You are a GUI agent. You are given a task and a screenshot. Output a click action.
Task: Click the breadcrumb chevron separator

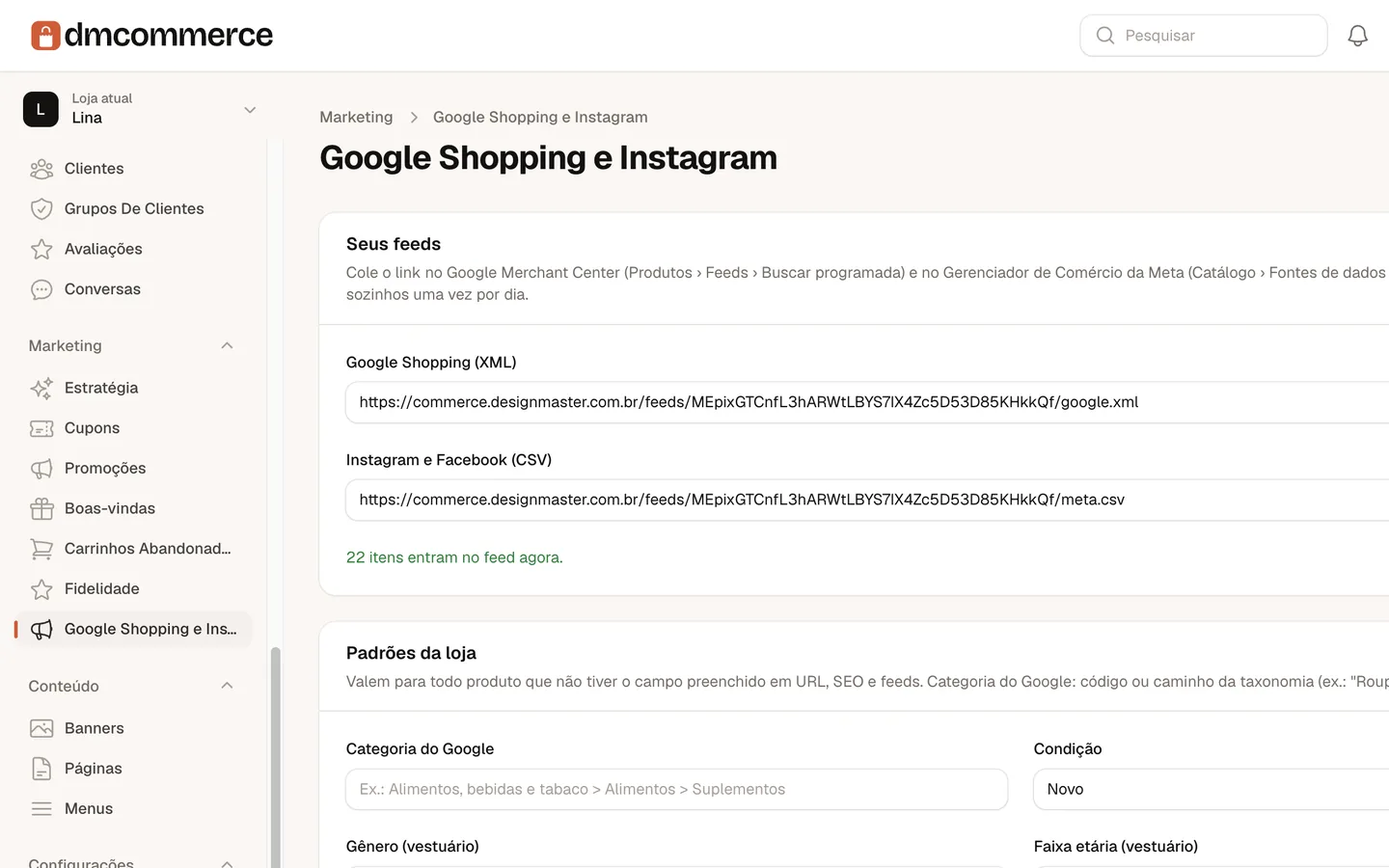(x=414, y=118)
